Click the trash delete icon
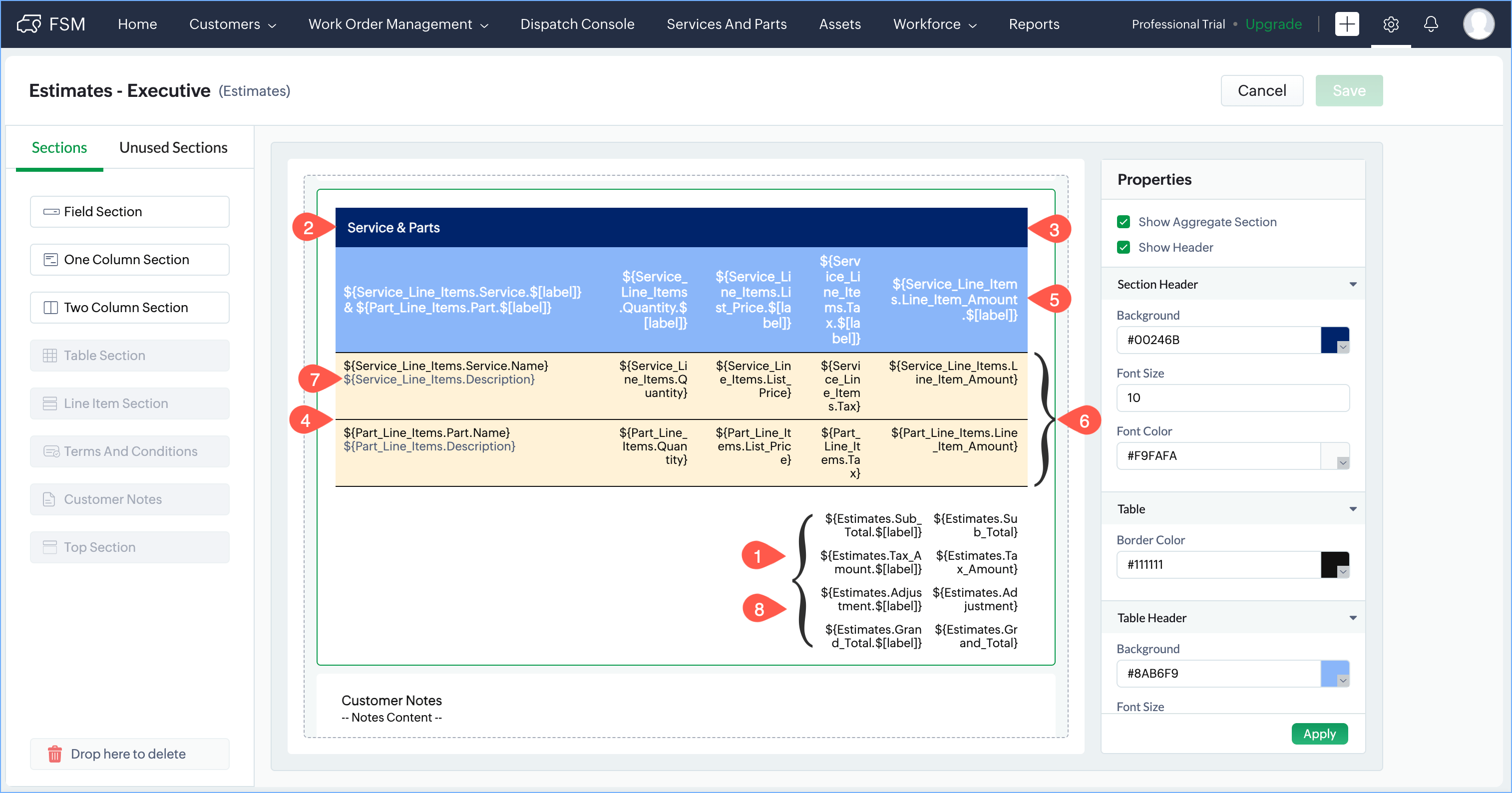Screen dimensions: 1512x793 pyautogui.click(x=54, y=754)
